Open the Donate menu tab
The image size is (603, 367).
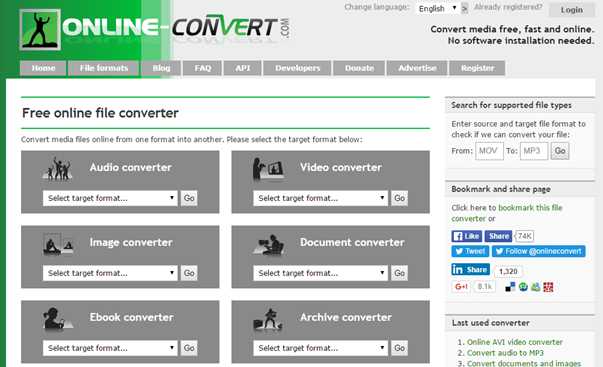pyautogui.click(x=359, y=68)
